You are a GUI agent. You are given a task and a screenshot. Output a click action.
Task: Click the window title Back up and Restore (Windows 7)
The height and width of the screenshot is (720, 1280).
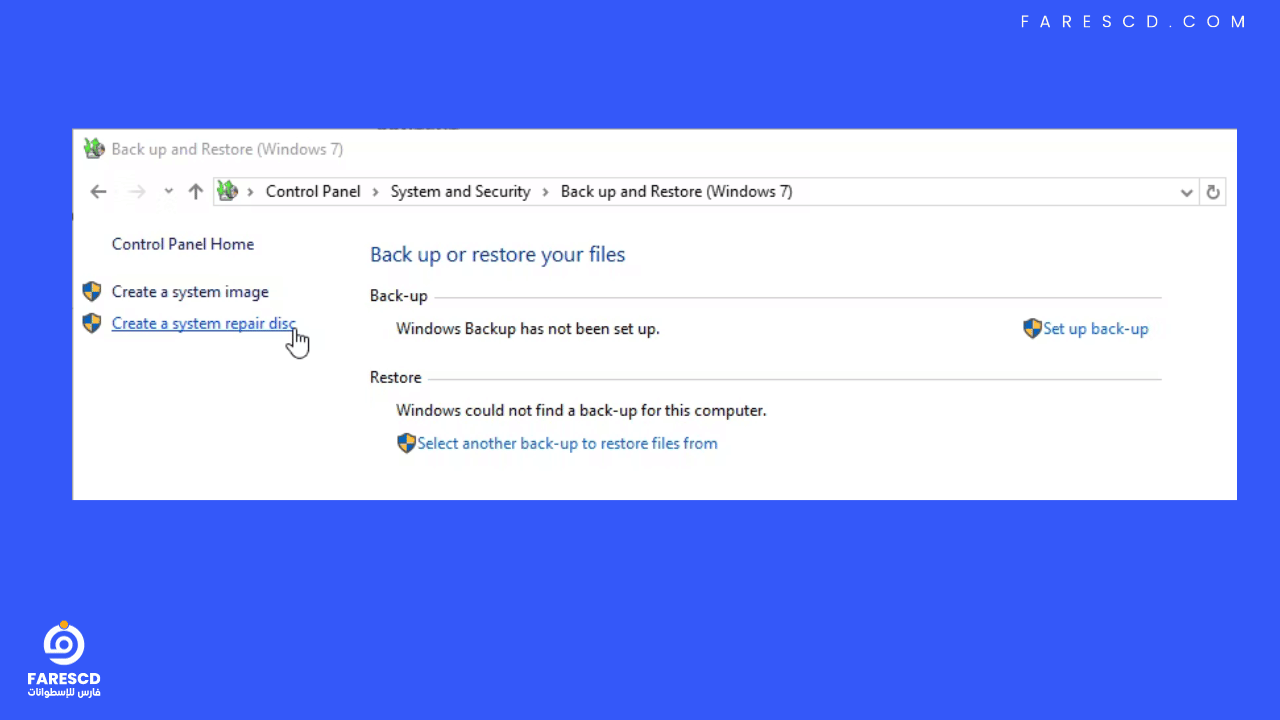tap(227, 149)
